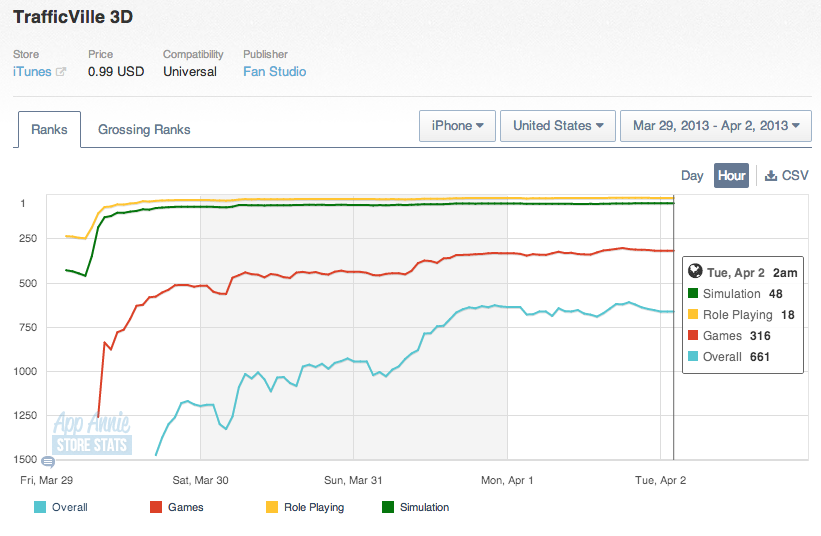
Task: Toggle the Overall series in legend
Action: (x=61, y=507)
